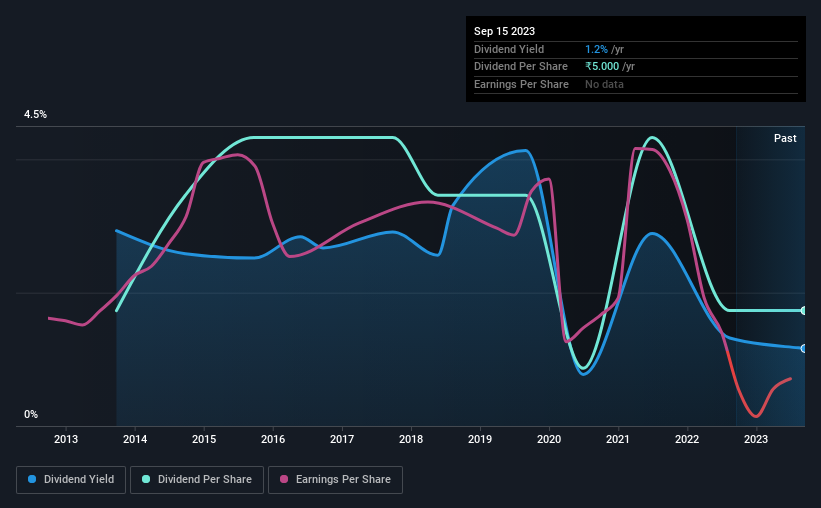The width and height of the screenshot is (821, 508).
Task: Click the tooltip Dividend Yield row label
Action: 509,49
